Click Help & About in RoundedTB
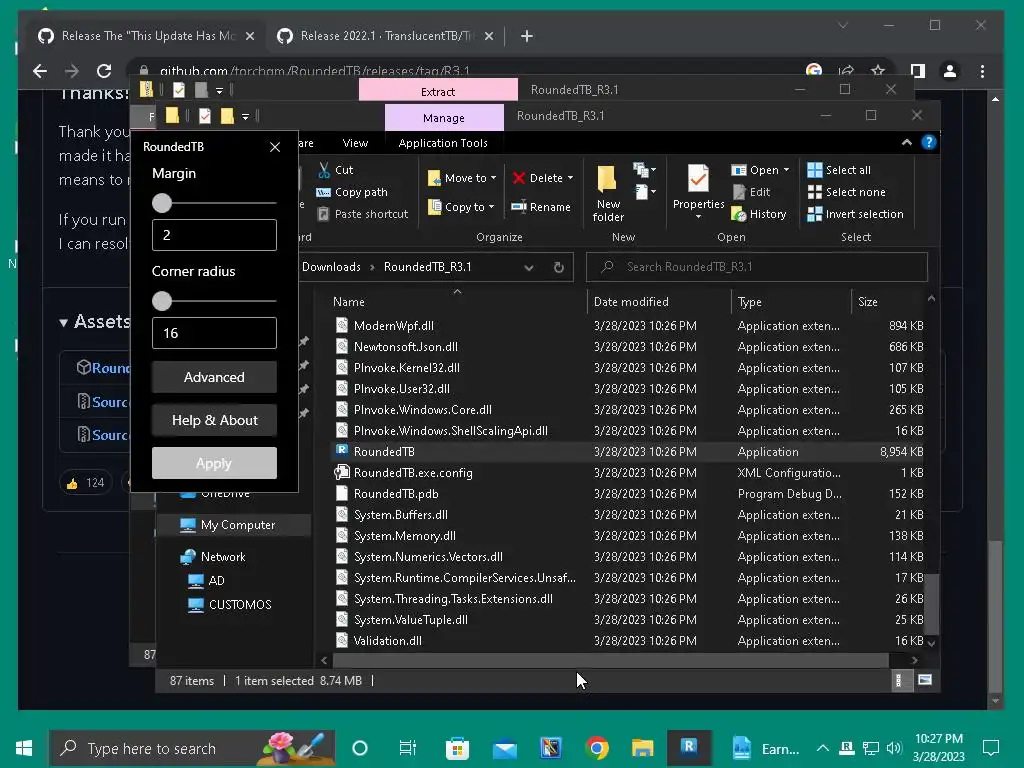The width and height of the screenshot is (1024, 768). 214,420
